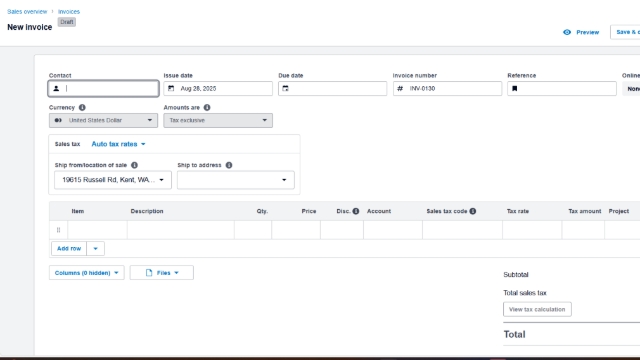Grab the row drag handle icon

click(x=58, y=230)
